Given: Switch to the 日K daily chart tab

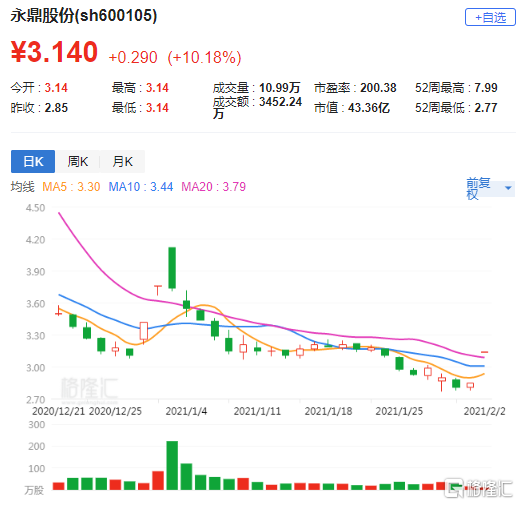Looking at the screenshot, I should (33, 162).
